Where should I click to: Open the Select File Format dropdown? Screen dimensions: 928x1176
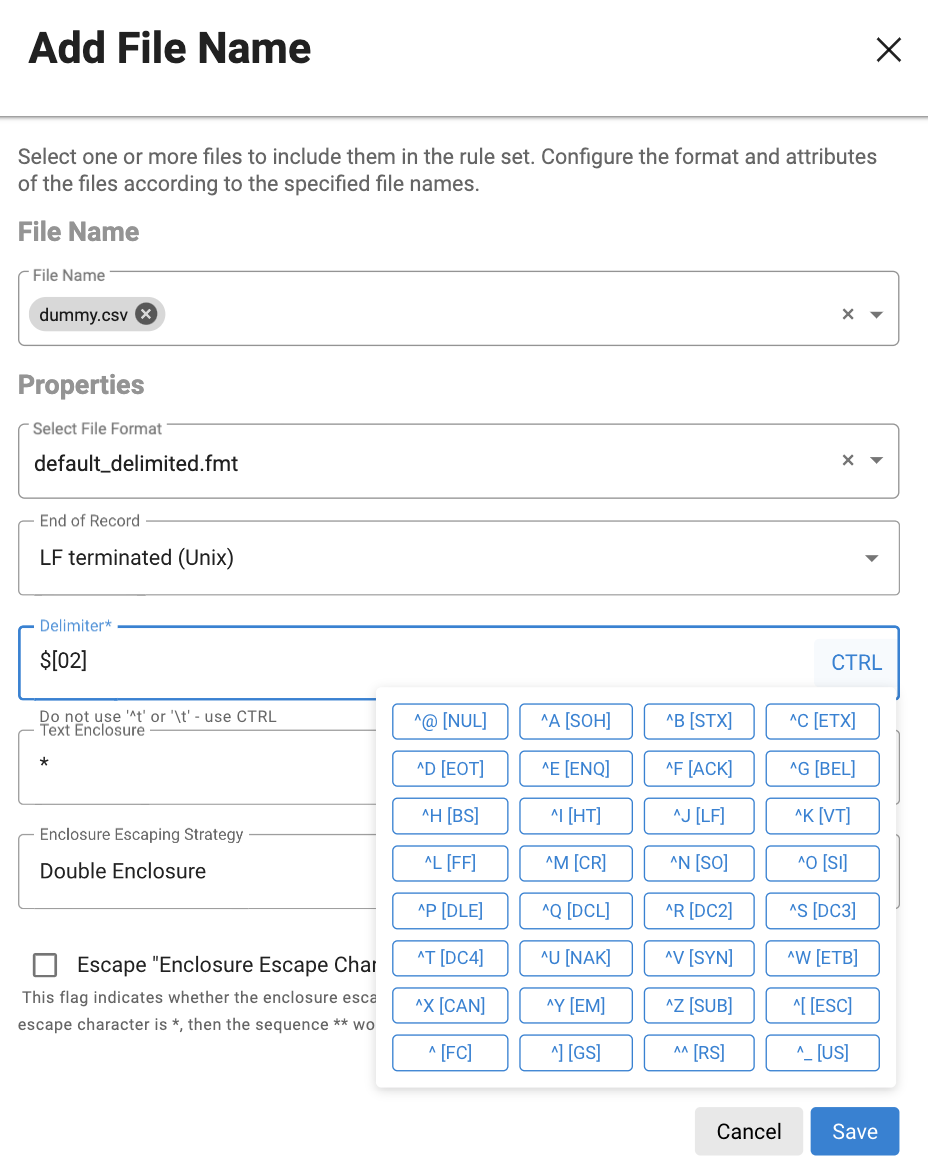[x=877, y=461]
